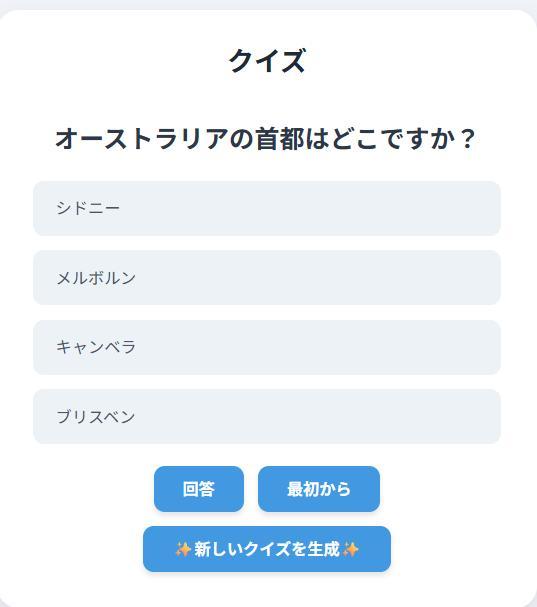Pick the キャンベラ answer option
The width and height of the screenshot is (537, 607).
[x=267, y=347]
